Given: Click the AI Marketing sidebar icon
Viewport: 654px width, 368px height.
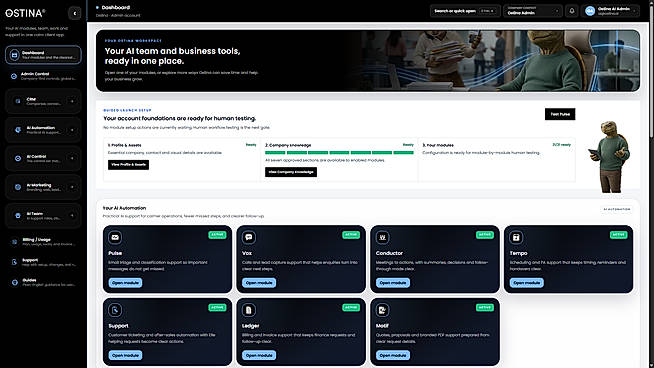Looking at the screenshot, I should pos(18,187).
